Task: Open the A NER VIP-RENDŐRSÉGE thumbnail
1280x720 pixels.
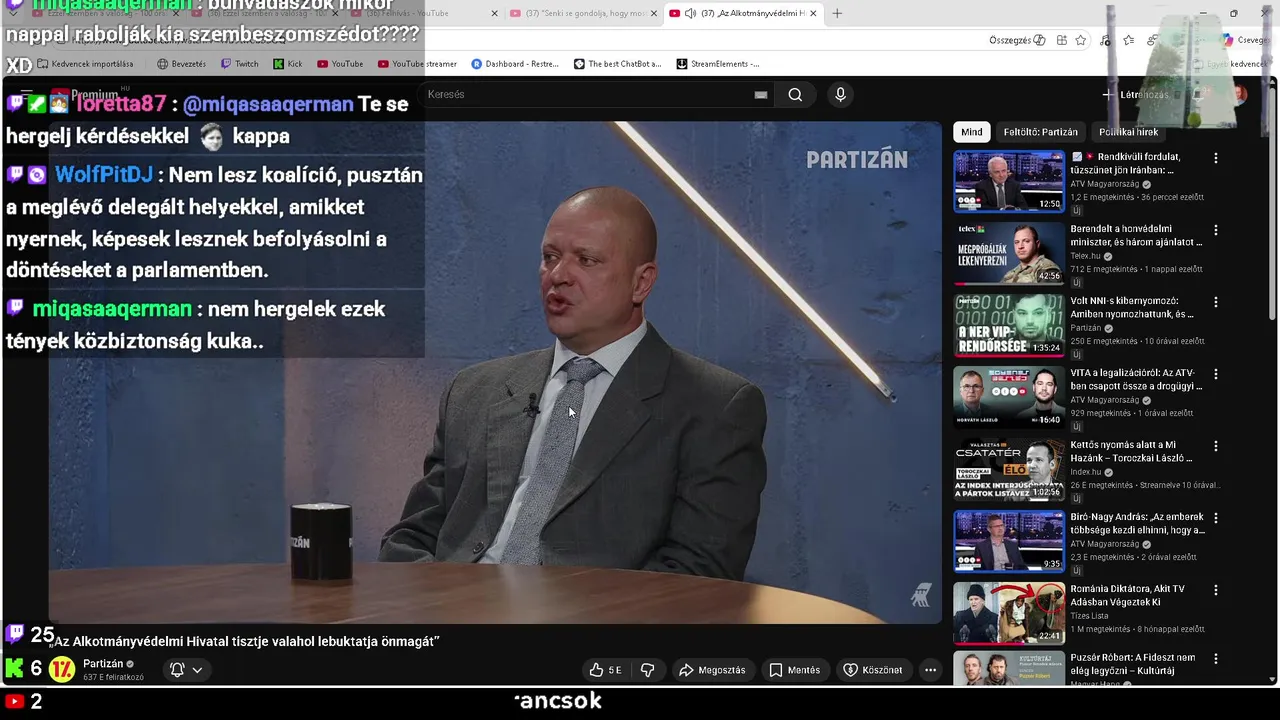Action: [1009, 325]
